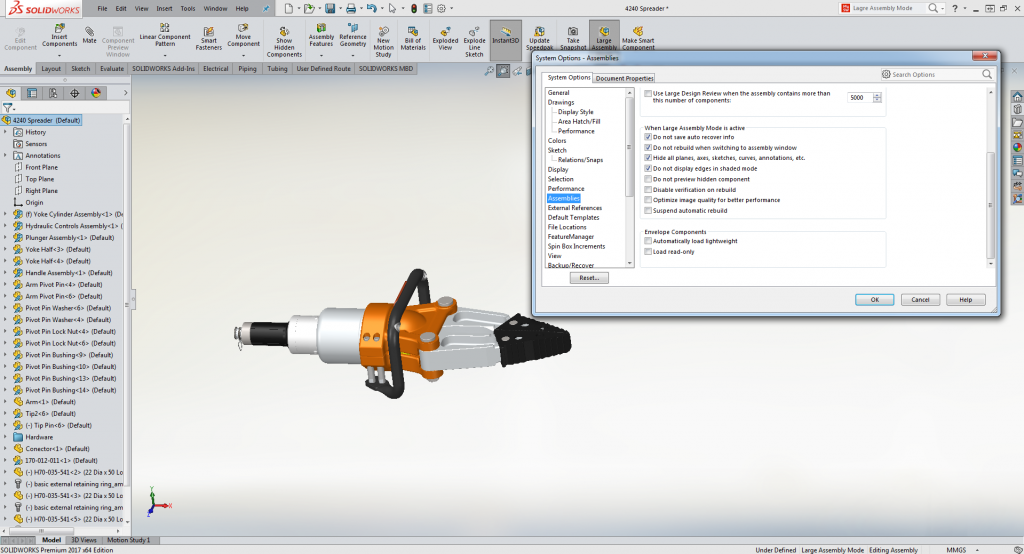This screenshot has width=1024, height=554.
Task: Open DisplayManager tab icon
Action: point(96,93)
